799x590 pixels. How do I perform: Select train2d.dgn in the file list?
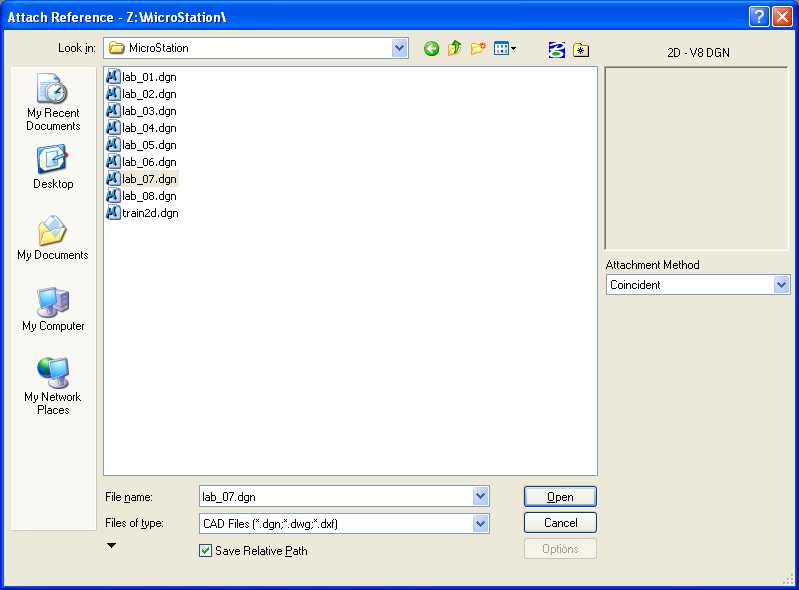coord(150,213)
